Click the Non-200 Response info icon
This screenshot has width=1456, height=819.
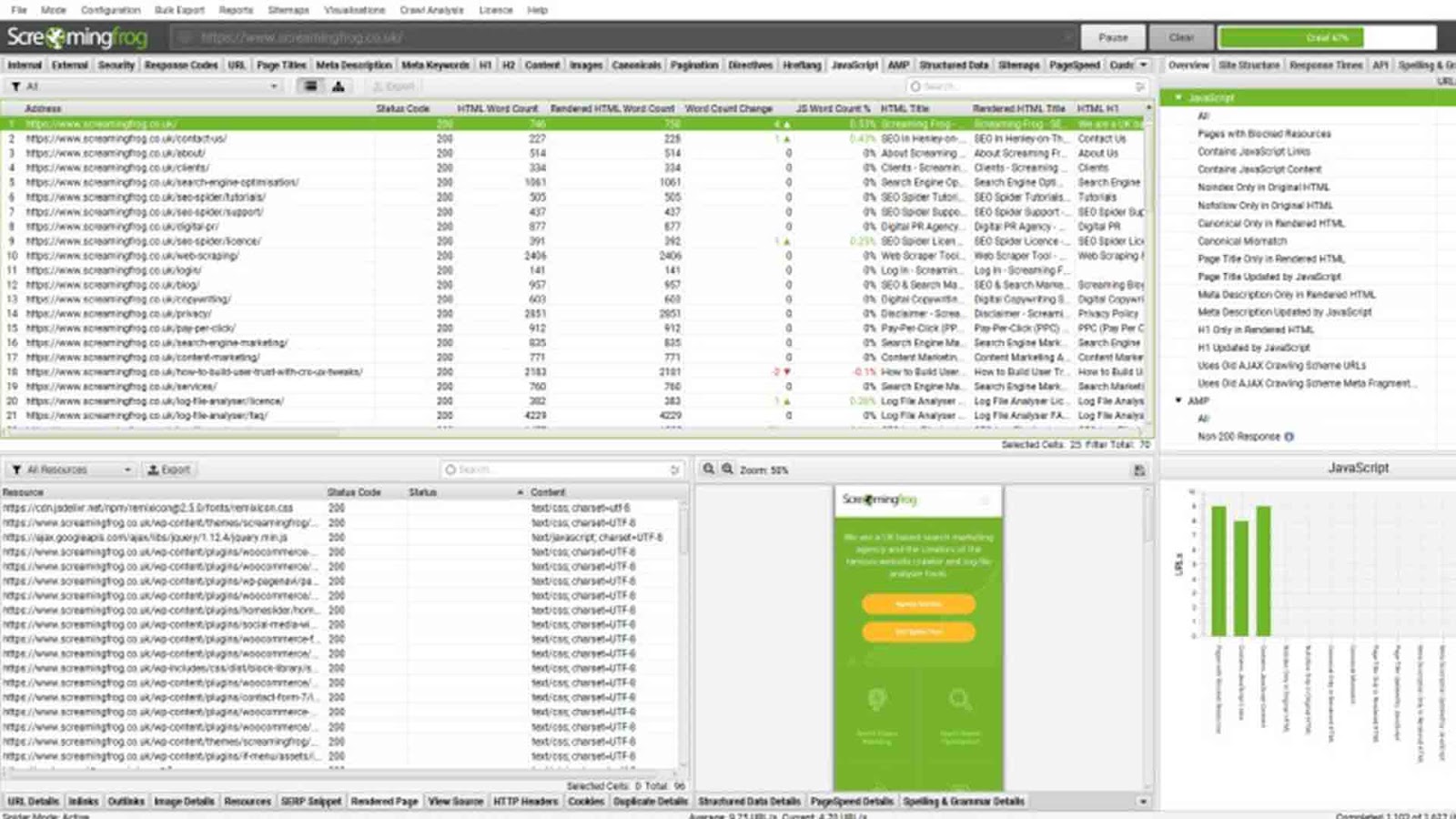point(1289,437)
